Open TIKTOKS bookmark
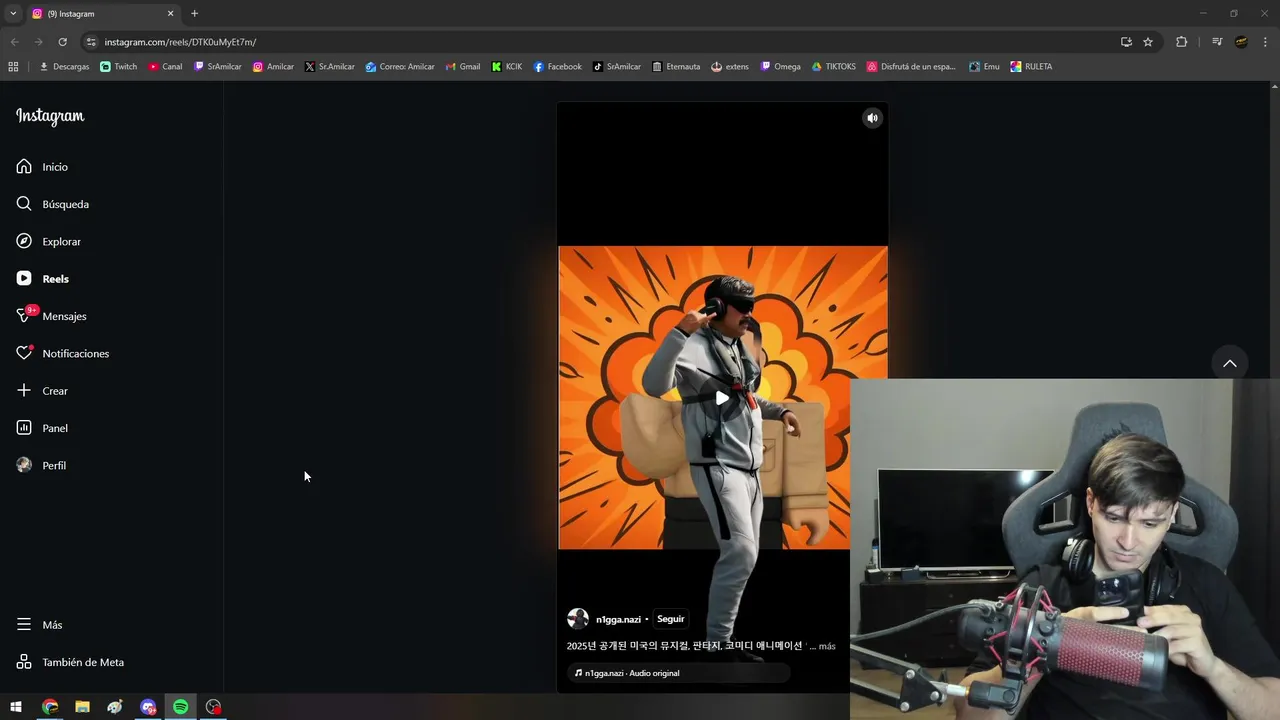The height and width of the screenshot is (720, 1280). (x=834, y=67)
